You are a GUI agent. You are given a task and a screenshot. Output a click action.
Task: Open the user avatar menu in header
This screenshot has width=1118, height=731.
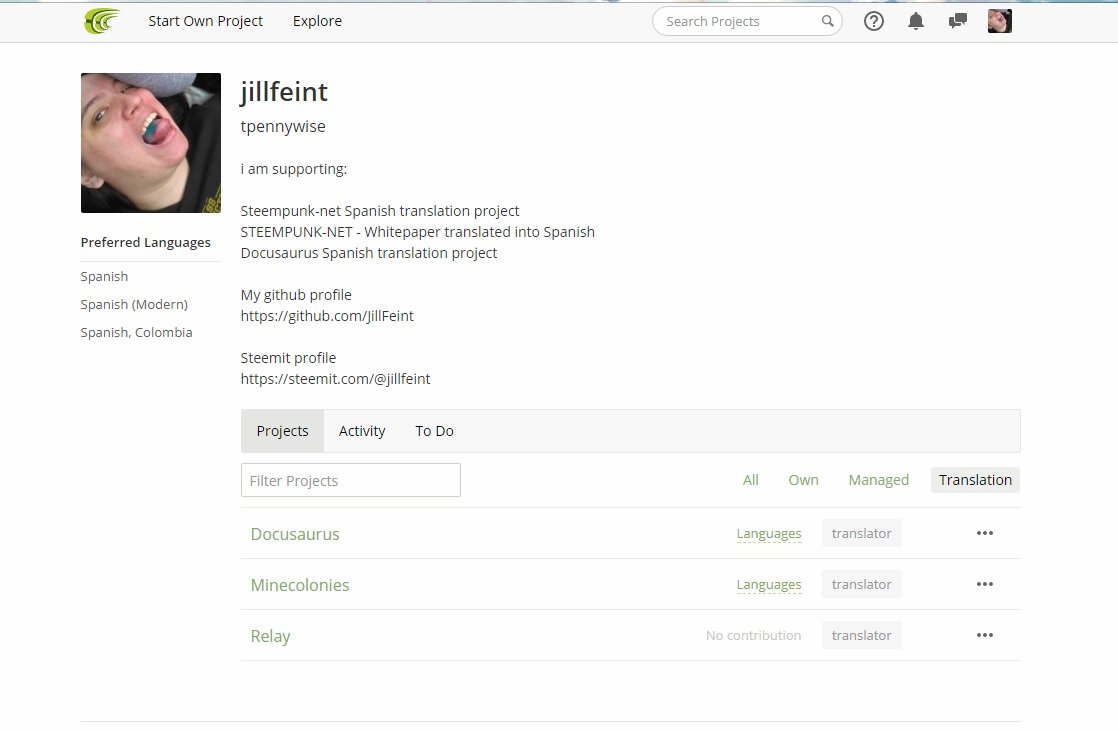(x=1000, y=21)
